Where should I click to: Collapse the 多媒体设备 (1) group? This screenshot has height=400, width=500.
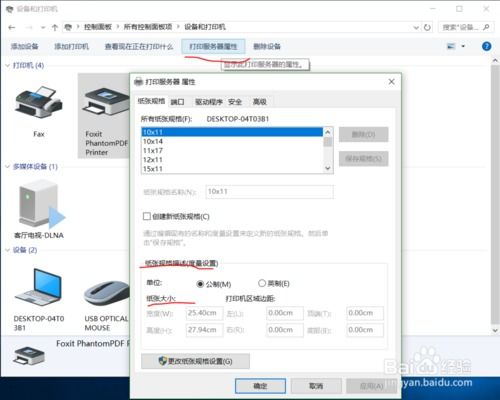pos(7,166)
